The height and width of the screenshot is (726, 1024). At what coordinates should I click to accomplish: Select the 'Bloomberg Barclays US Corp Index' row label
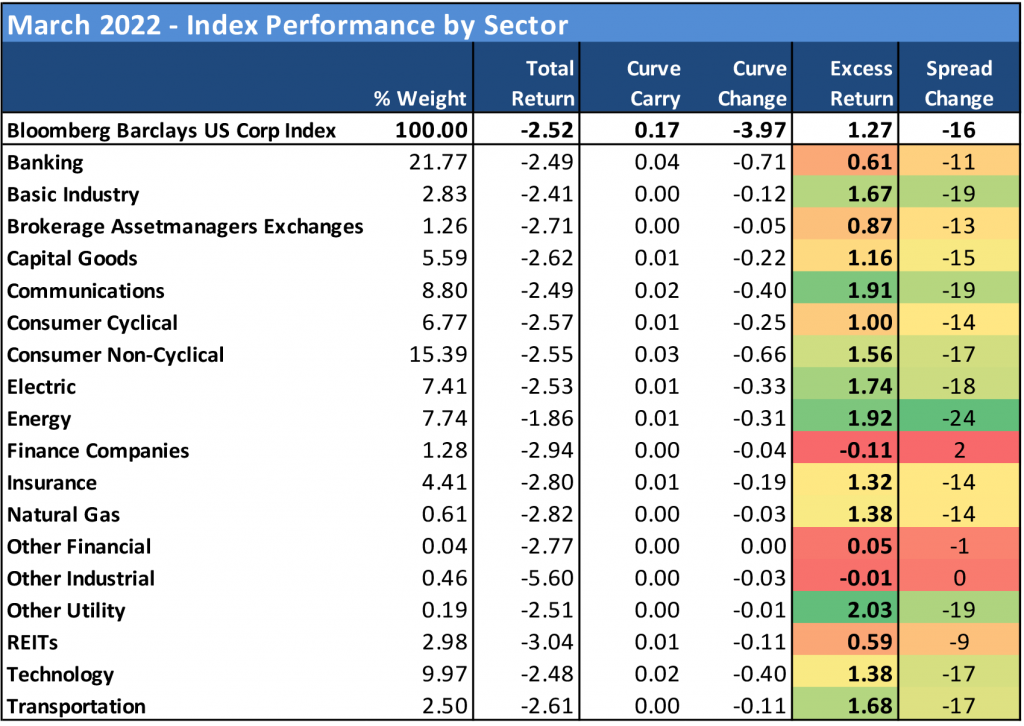(x=172, y=130)
